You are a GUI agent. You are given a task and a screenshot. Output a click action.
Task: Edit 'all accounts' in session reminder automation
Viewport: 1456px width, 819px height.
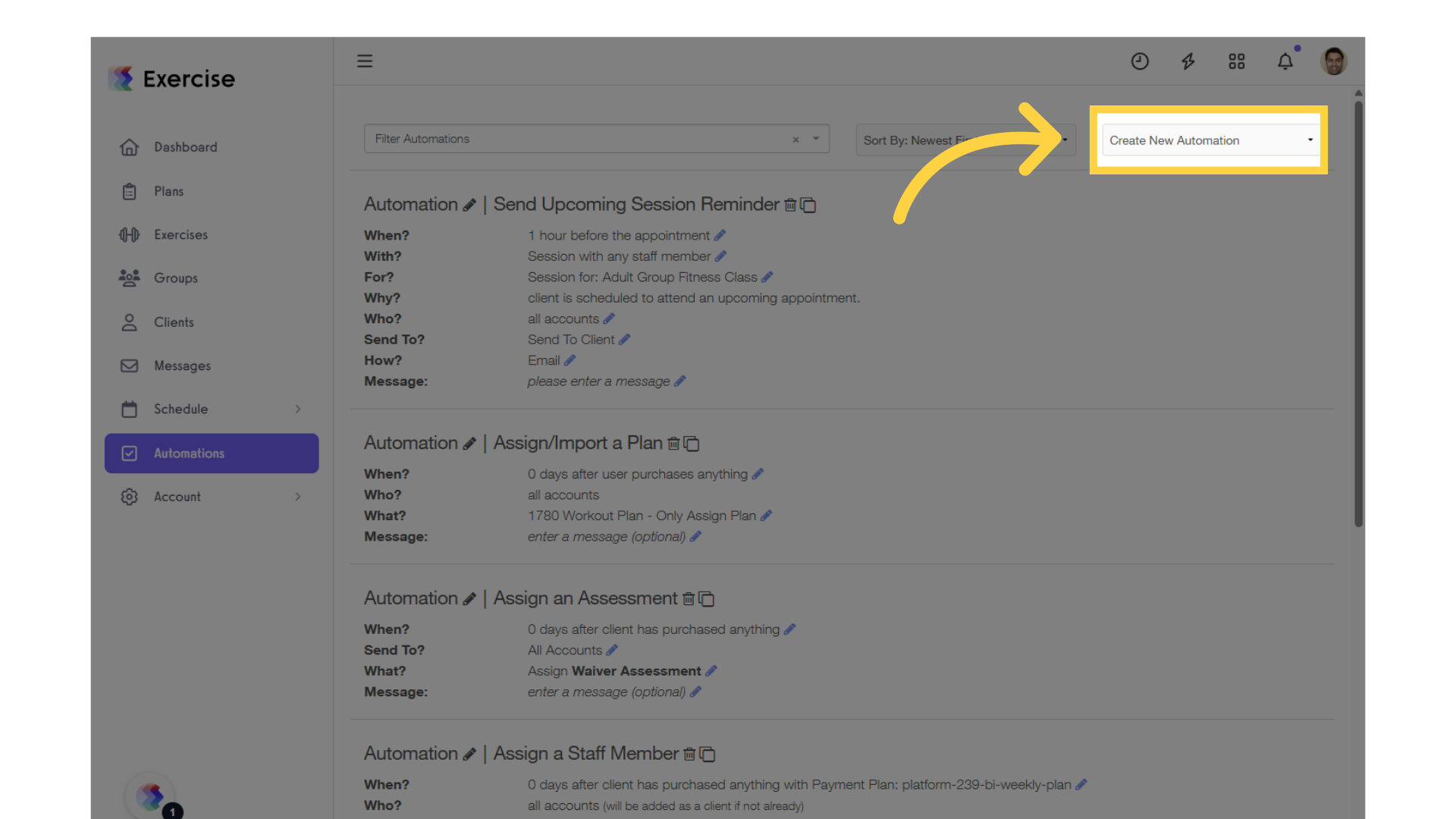click(609, 319)
